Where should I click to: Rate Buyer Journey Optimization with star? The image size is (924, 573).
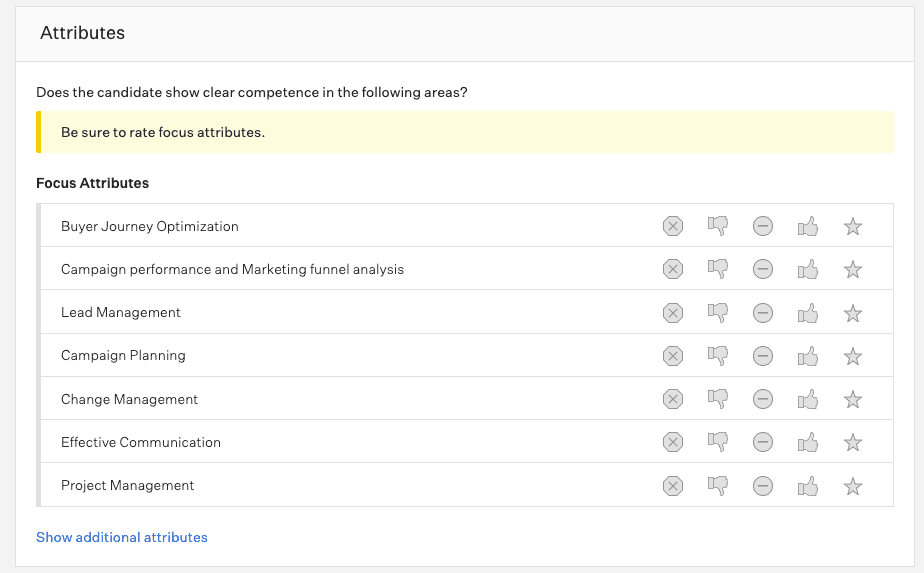coord(852,227)
